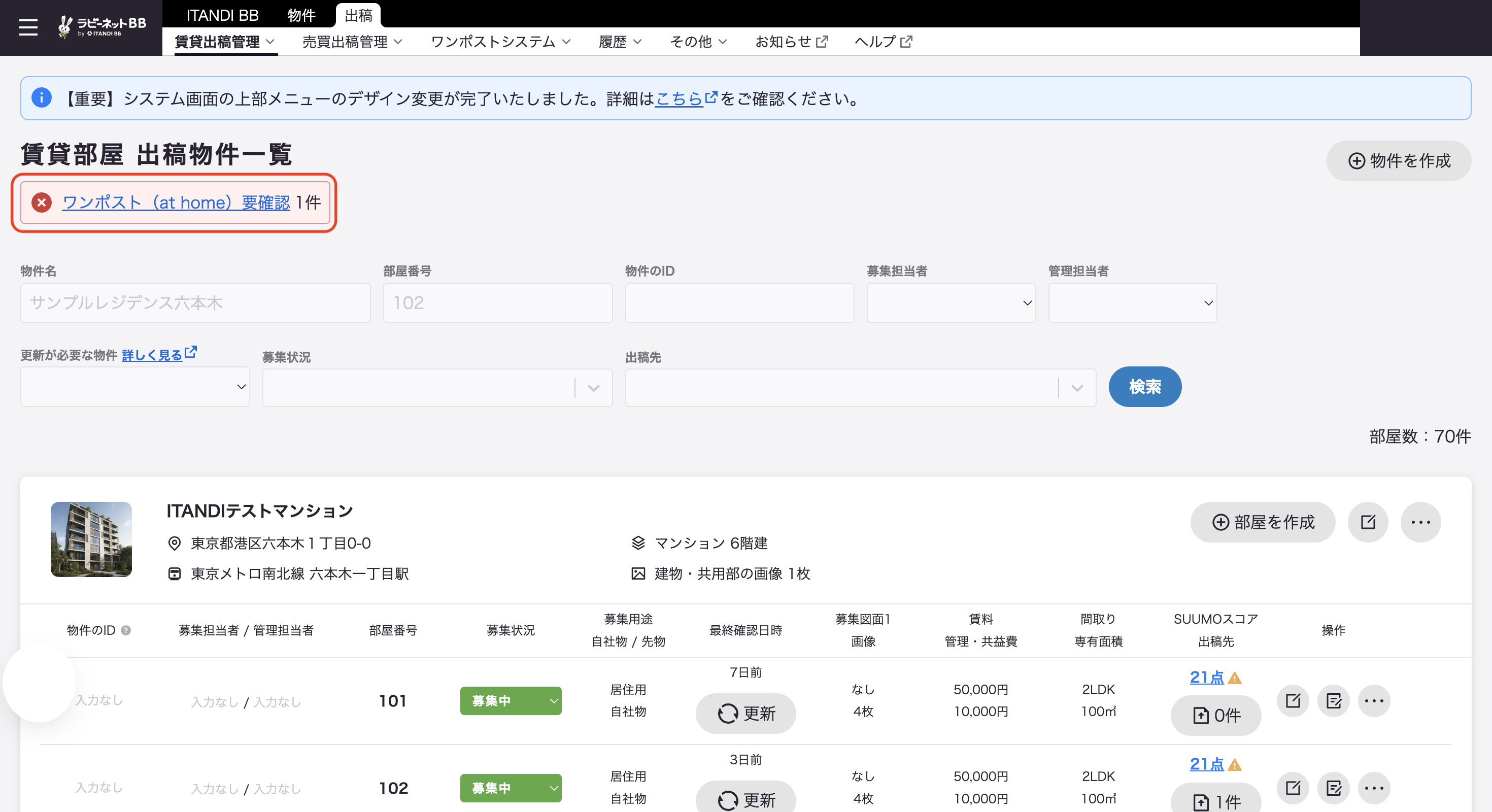Switch to the ITANDI BB tab

point(222,15)
